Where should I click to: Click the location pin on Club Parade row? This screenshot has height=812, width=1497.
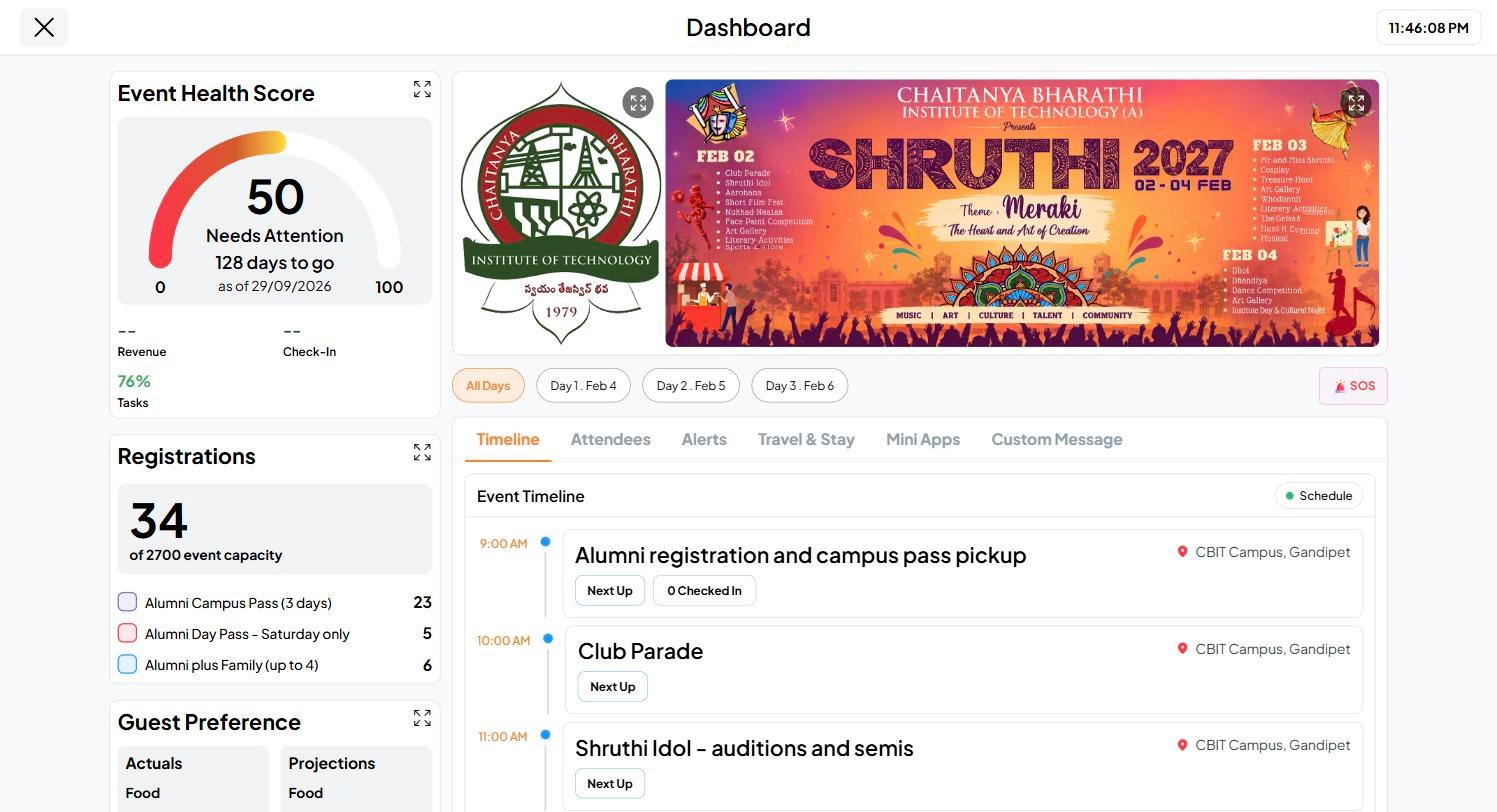point(1182,649)
